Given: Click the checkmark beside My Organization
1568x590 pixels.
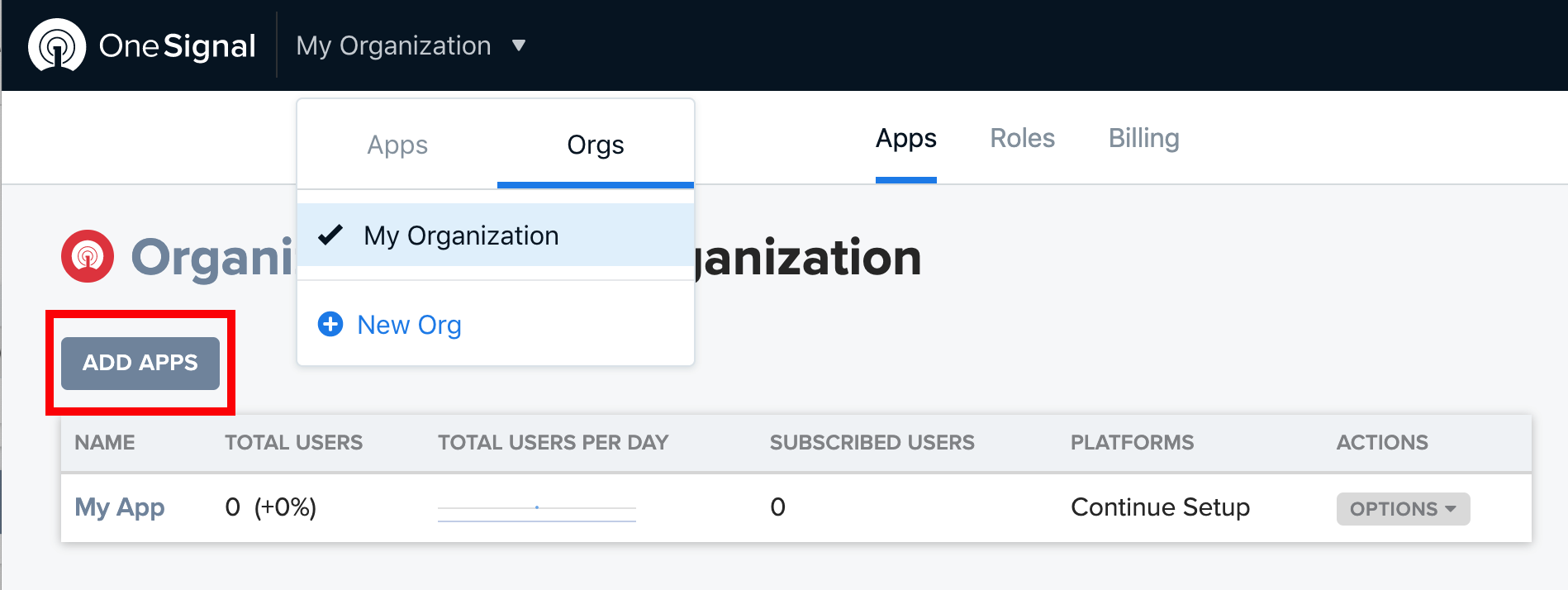Looking at the screenshot, I should pos(330,236).
